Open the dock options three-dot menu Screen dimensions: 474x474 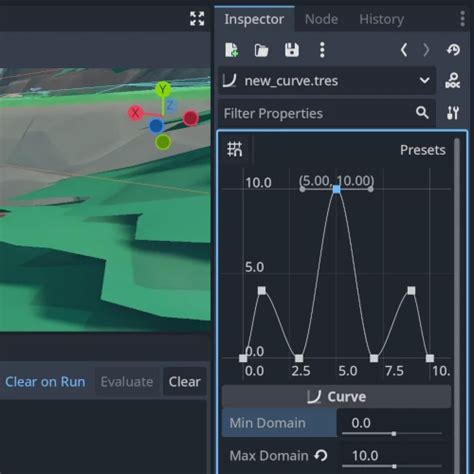tap(462, 19)
